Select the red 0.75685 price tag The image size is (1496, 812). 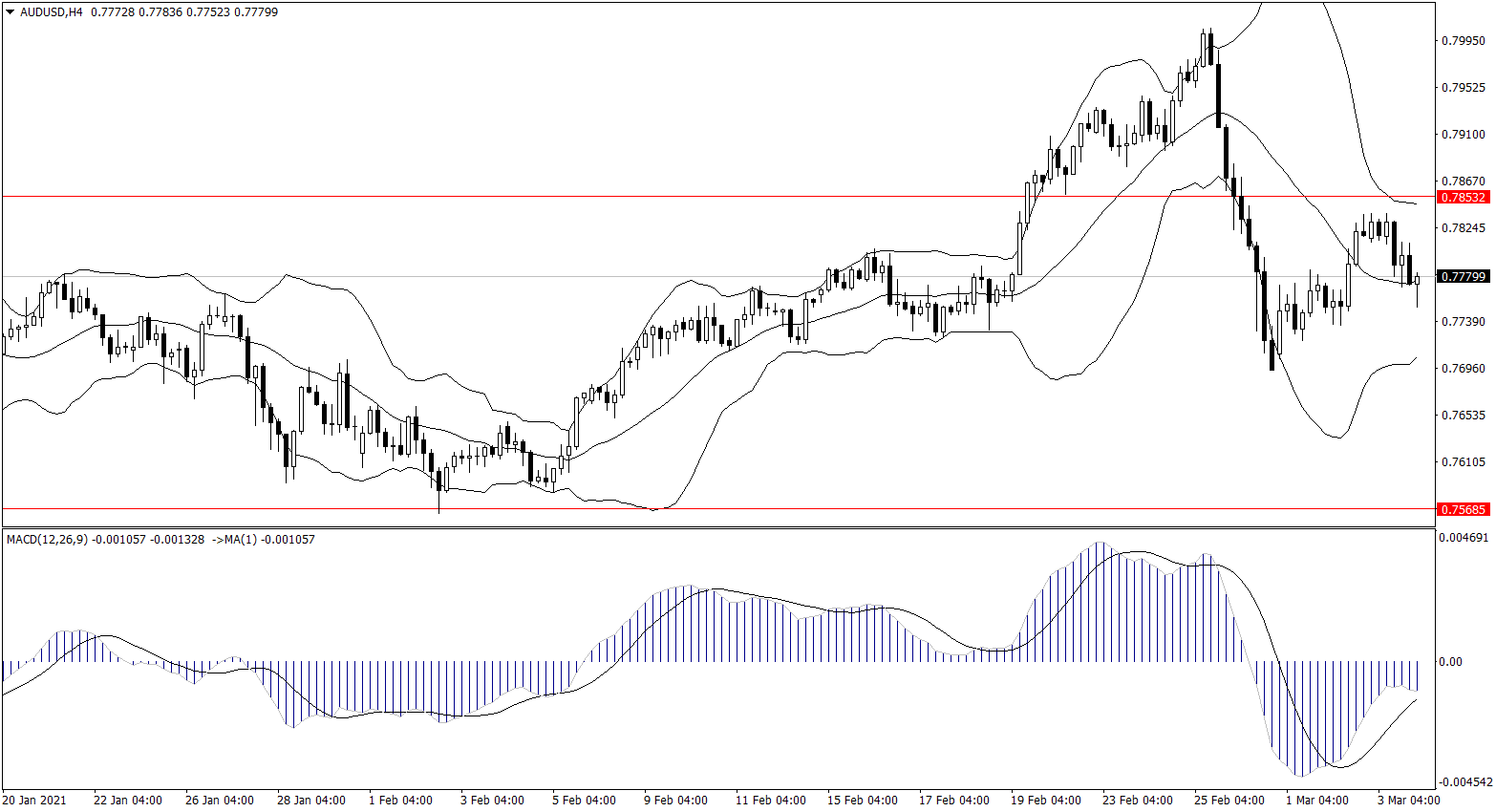click(1463, 509)
